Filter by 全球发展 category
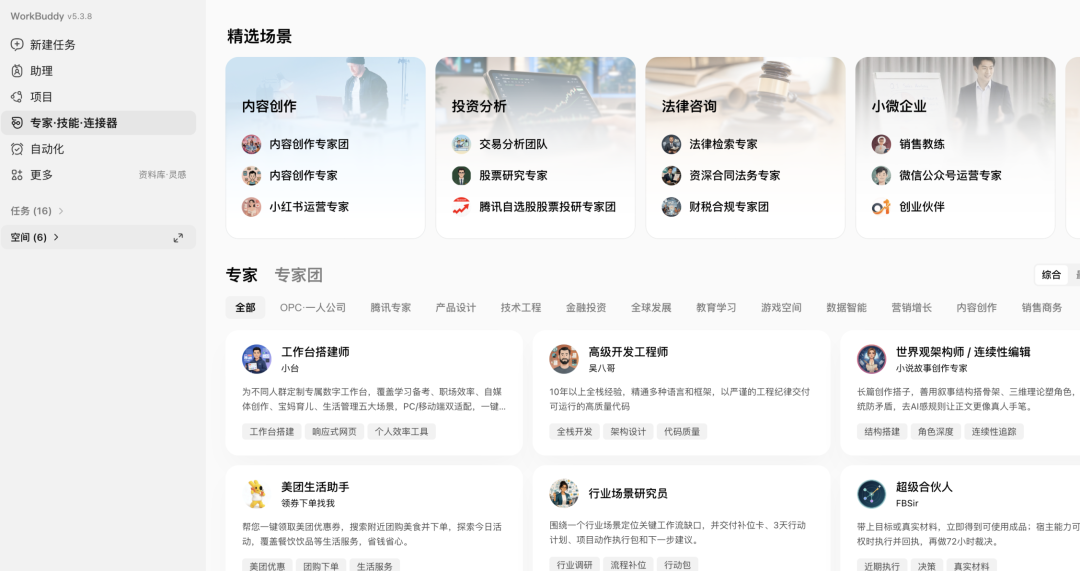 (x=651, y=308)
